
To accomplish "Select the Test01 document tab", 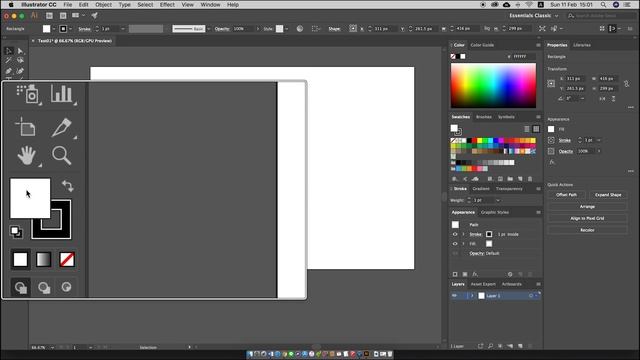I will (75, 41).
